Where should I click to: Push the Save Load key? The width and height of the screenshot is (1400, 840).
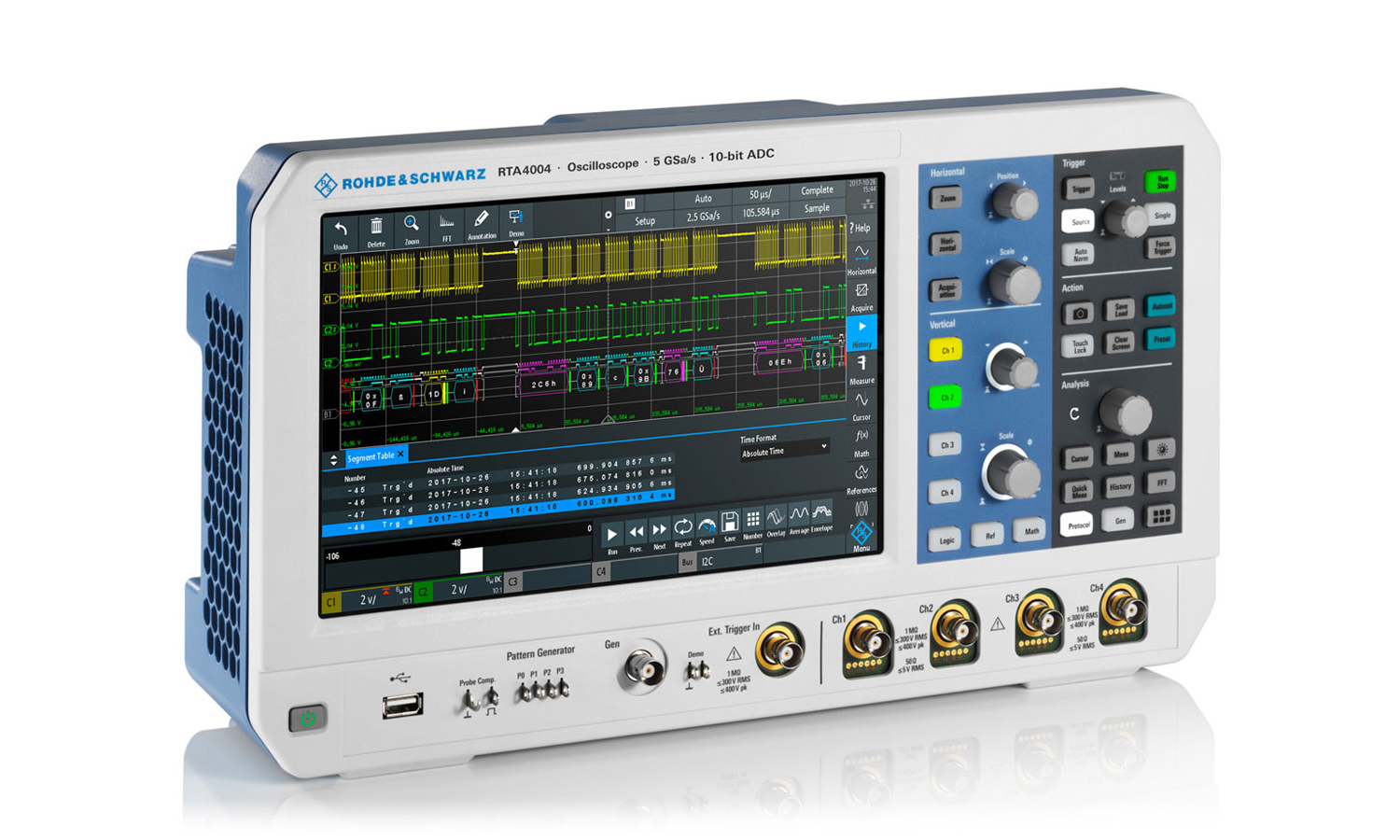(x=1120, y=309)
